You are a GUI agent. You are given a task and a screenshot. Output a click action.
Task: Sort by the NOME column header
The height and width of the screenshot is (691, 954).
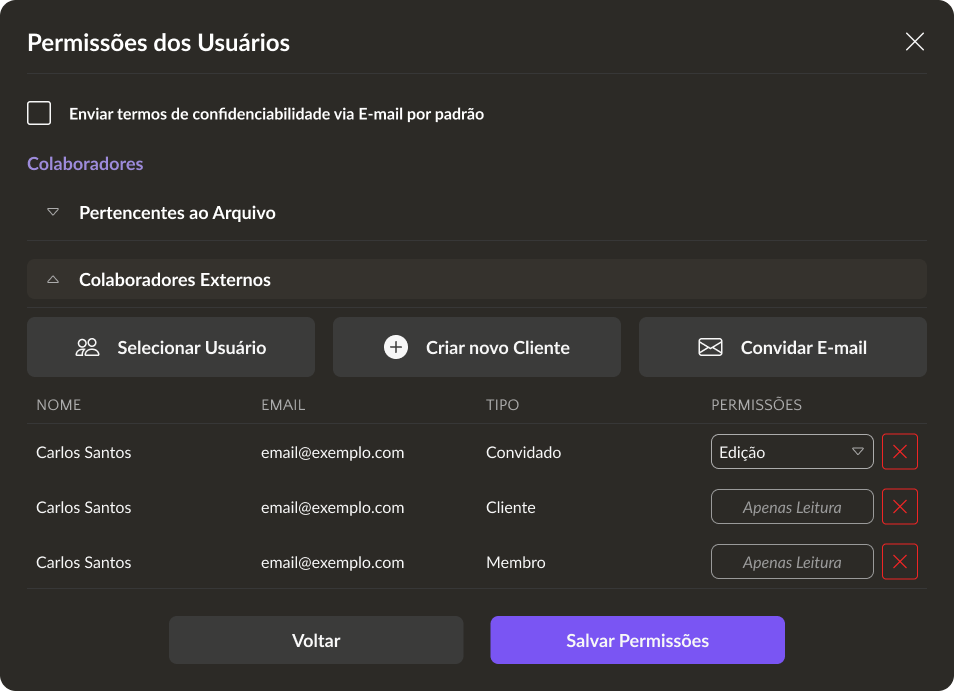(59, 405)
